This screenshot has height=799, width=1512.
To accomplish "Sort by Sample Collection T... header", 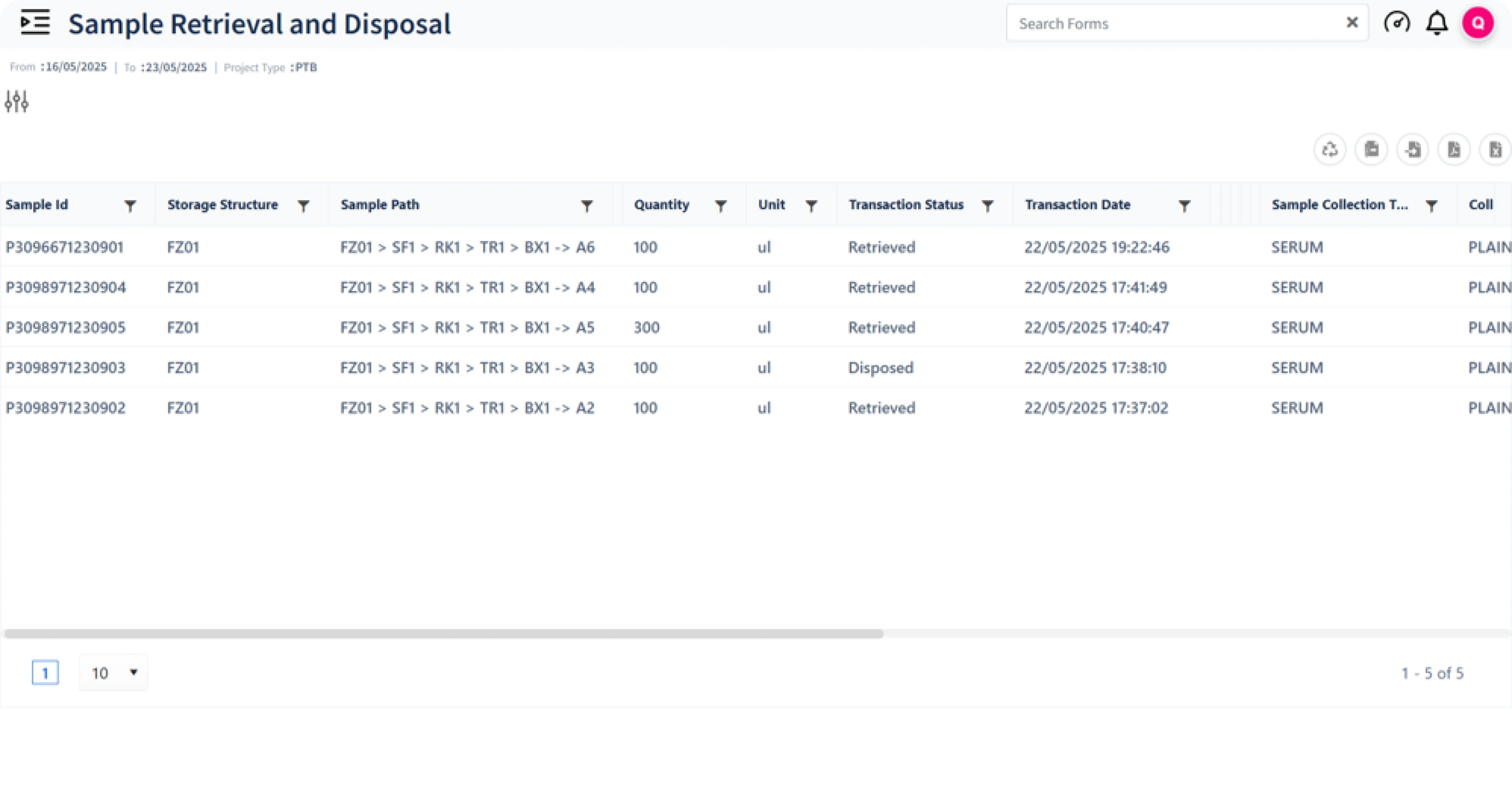I will 1339,204.
